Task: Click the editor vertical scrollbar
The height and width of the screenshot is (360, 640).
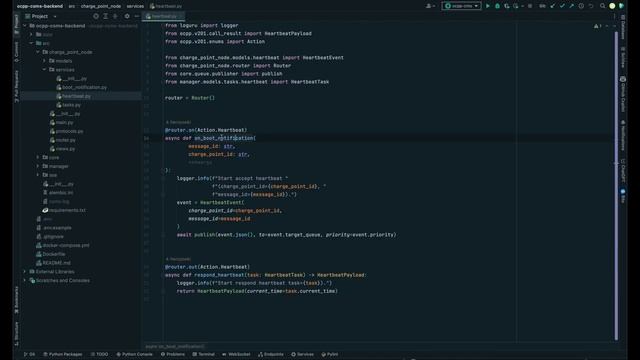Action: pyautogui.click(x=616, y=186)
